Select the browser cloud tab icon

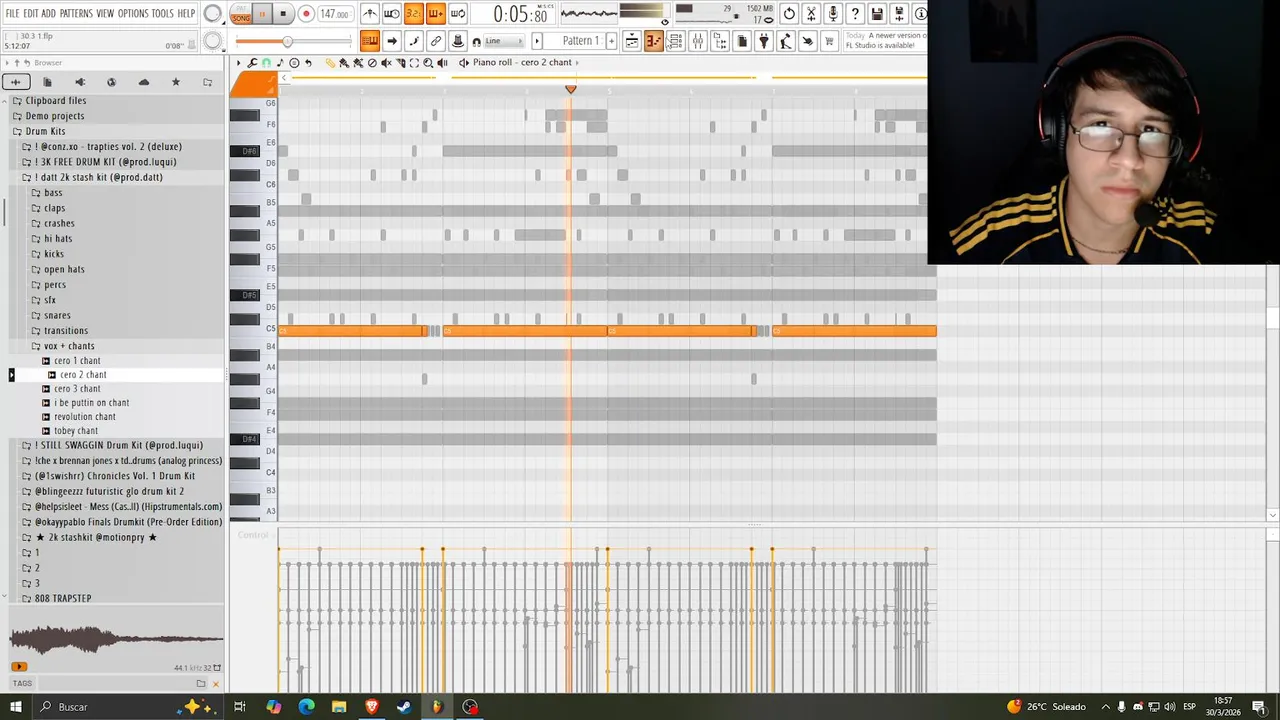pyautogui.click(x=144, y=82)
